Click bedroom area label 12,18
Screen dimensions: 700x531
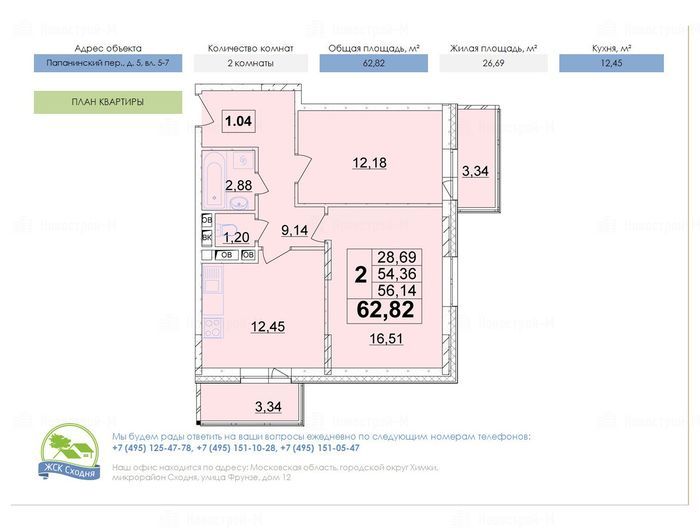click(x=370, y=163)
